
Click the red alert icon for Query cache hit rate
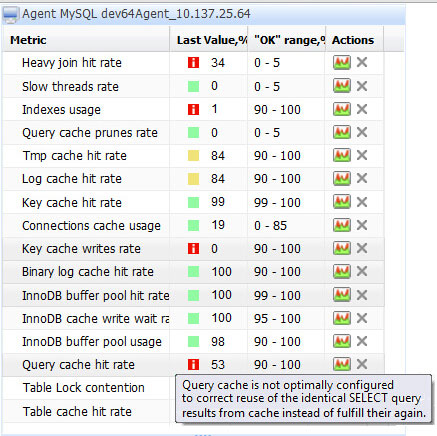click(193, 365)
